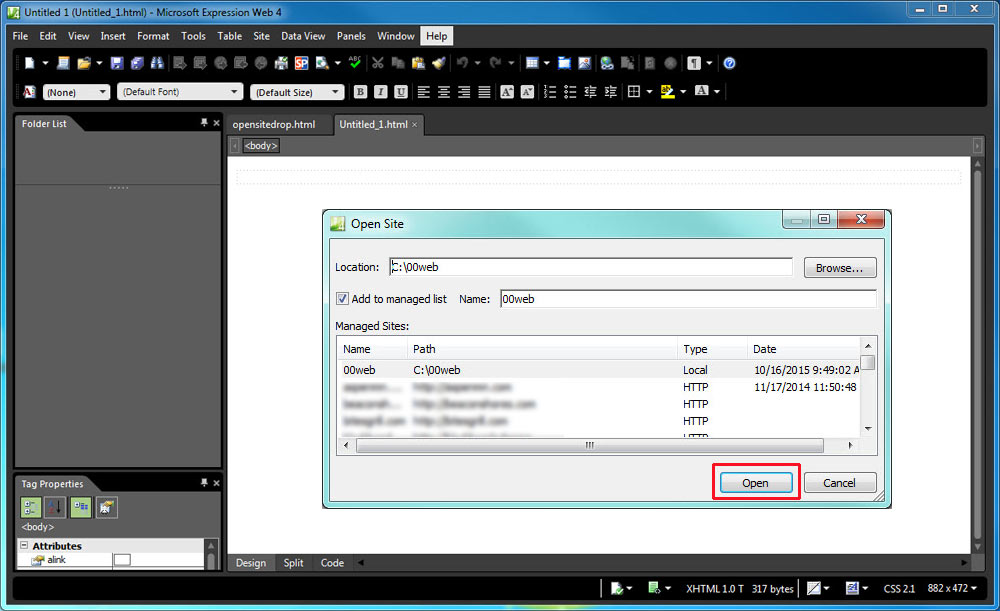This screenshot has height=611, width=1000.
Task: Click the Insert Table icon
Action: pyautogui.click(x=532, y=63)
